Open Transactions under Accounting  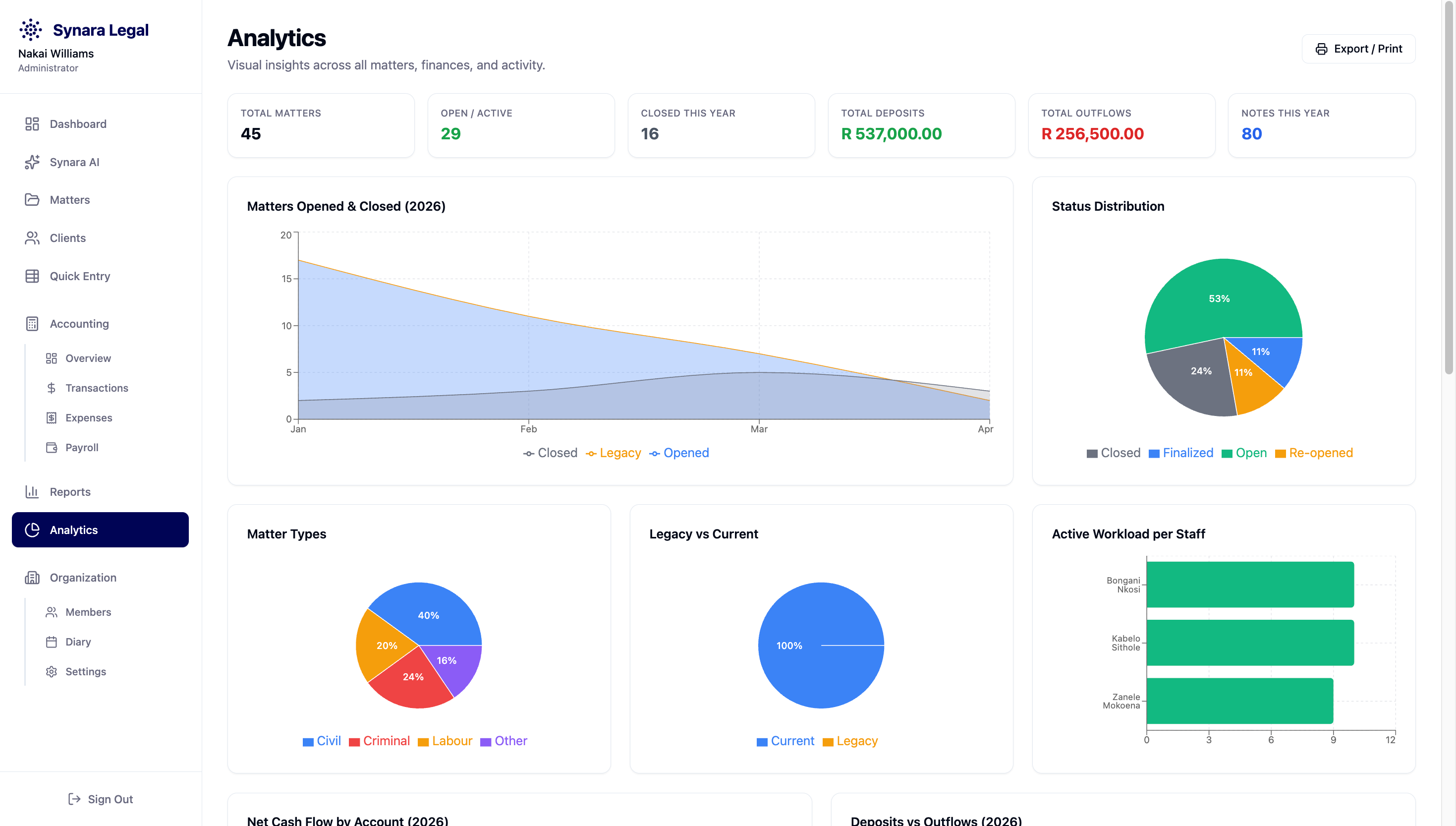click(112, 388)
